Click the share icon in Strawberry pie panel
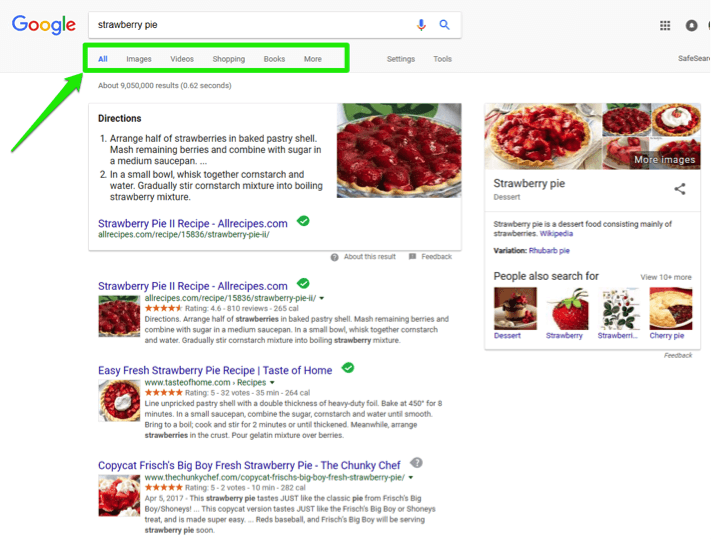Image resolution: width=711 pixels, height=539 pixels. click(679, 189)
